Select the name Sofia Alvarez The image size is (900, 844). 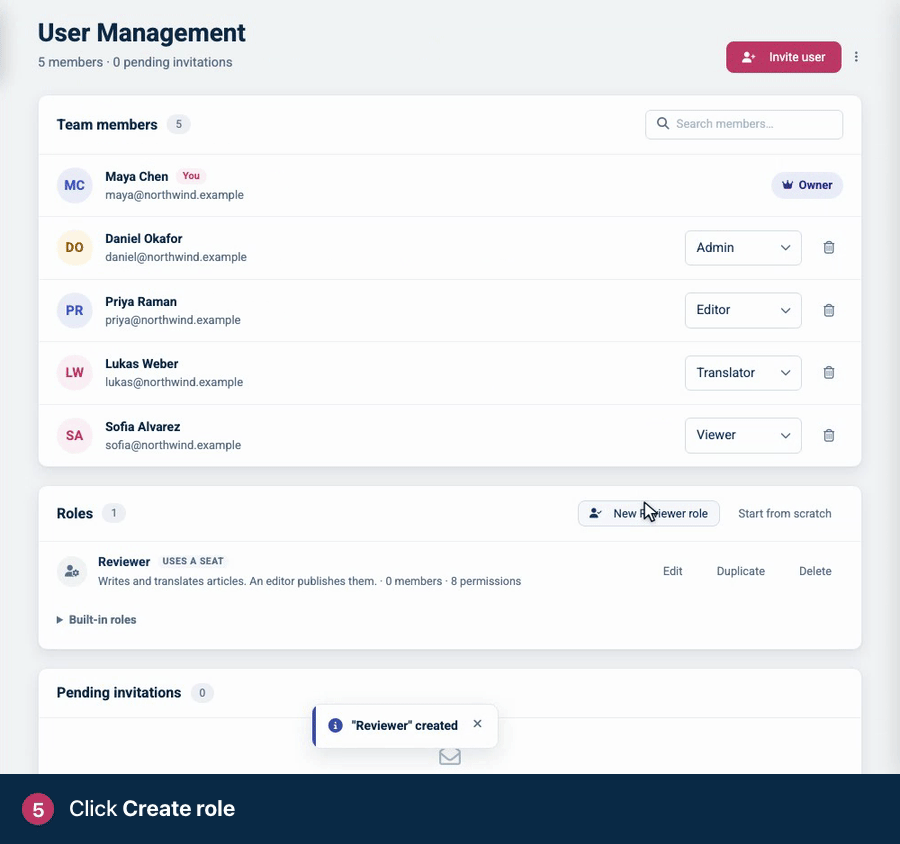142,427
